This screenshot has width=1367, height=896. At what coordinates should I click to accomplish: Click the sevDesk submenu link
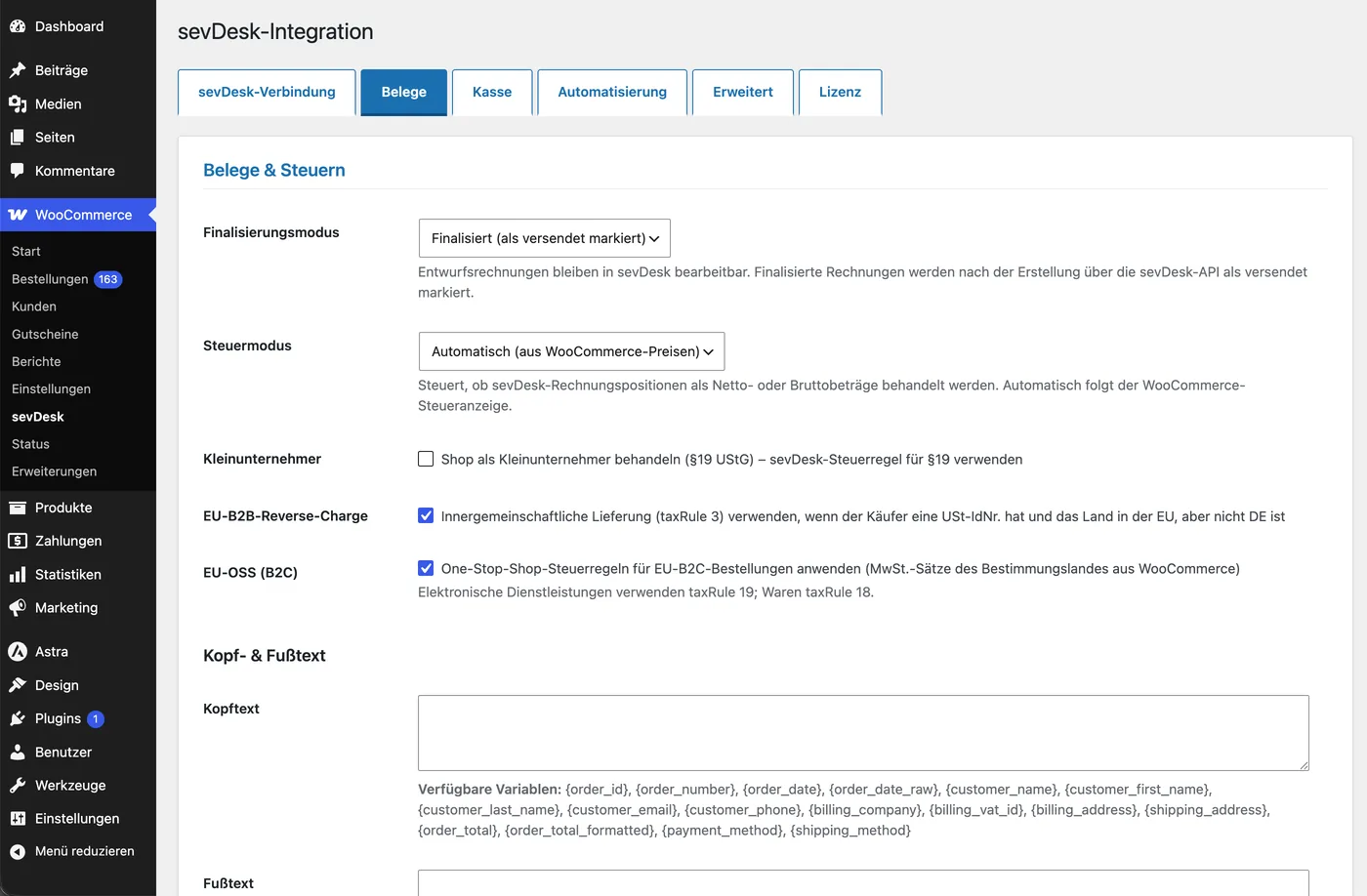38,417
